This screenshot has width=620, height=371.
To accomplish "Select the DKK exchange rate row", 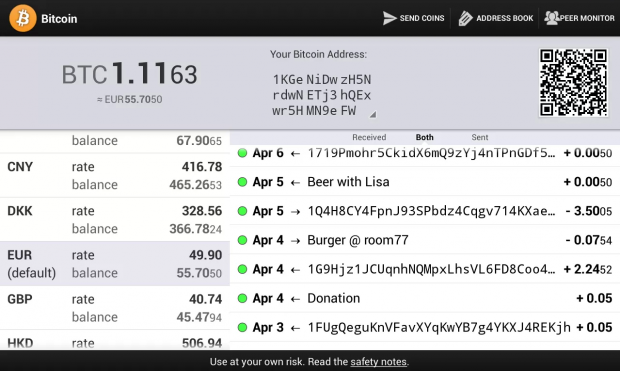I will (x=115, y=220).
